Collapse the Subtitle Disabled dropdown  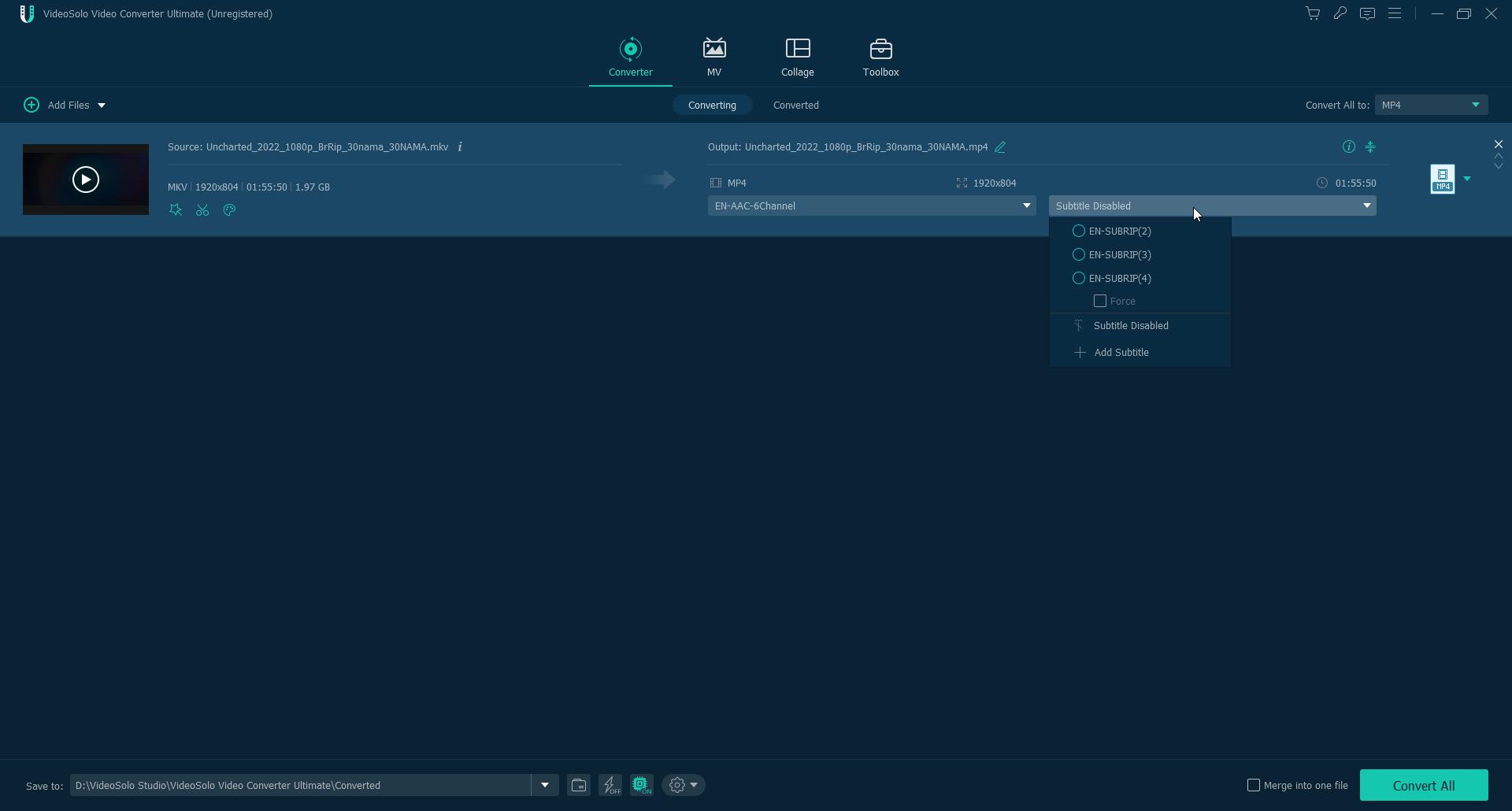point(1212,206)
